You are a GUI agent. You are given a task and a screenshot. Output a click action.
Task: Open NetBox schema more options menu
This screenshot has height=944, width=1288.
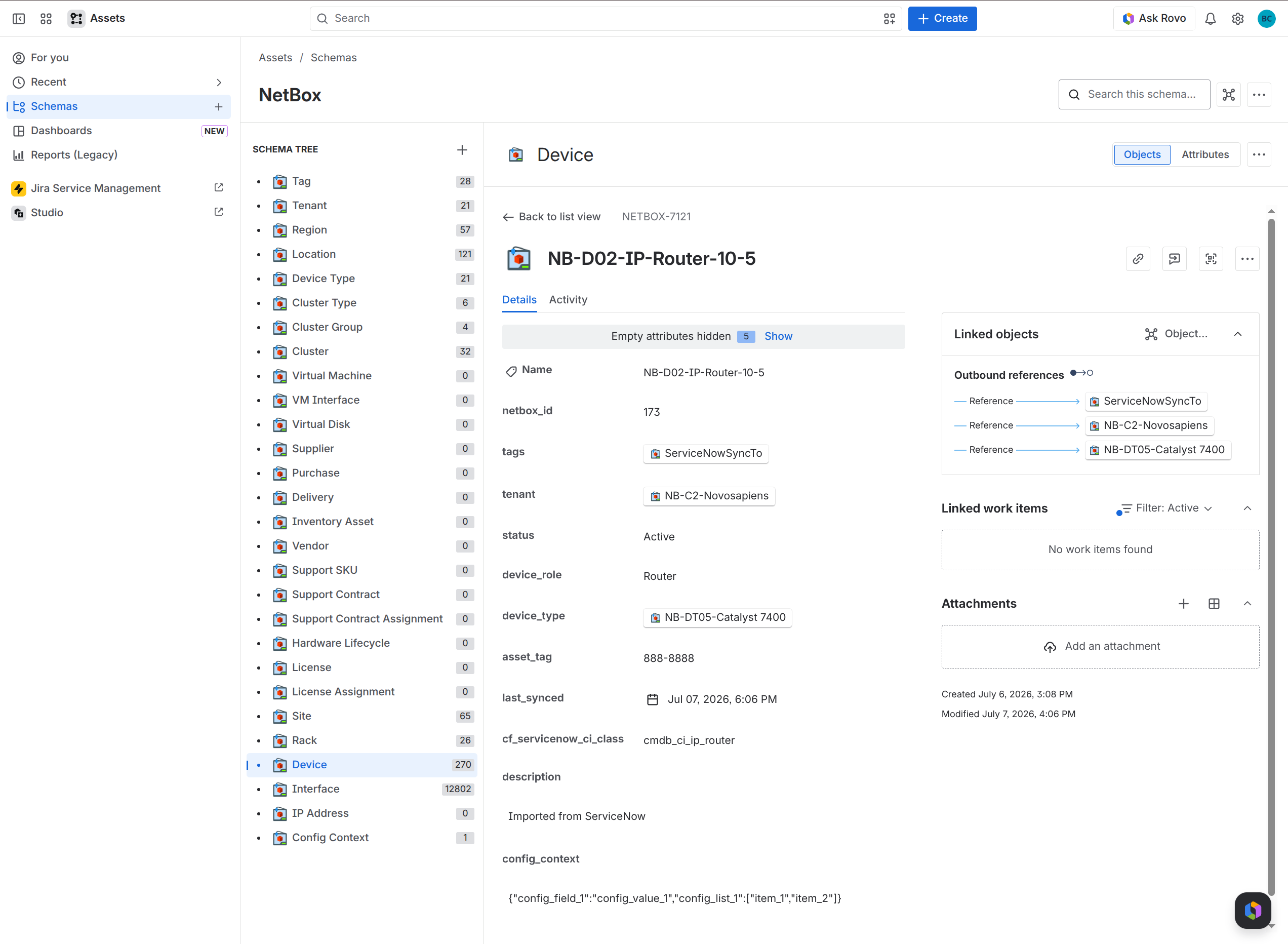(x=1259, y=95)
